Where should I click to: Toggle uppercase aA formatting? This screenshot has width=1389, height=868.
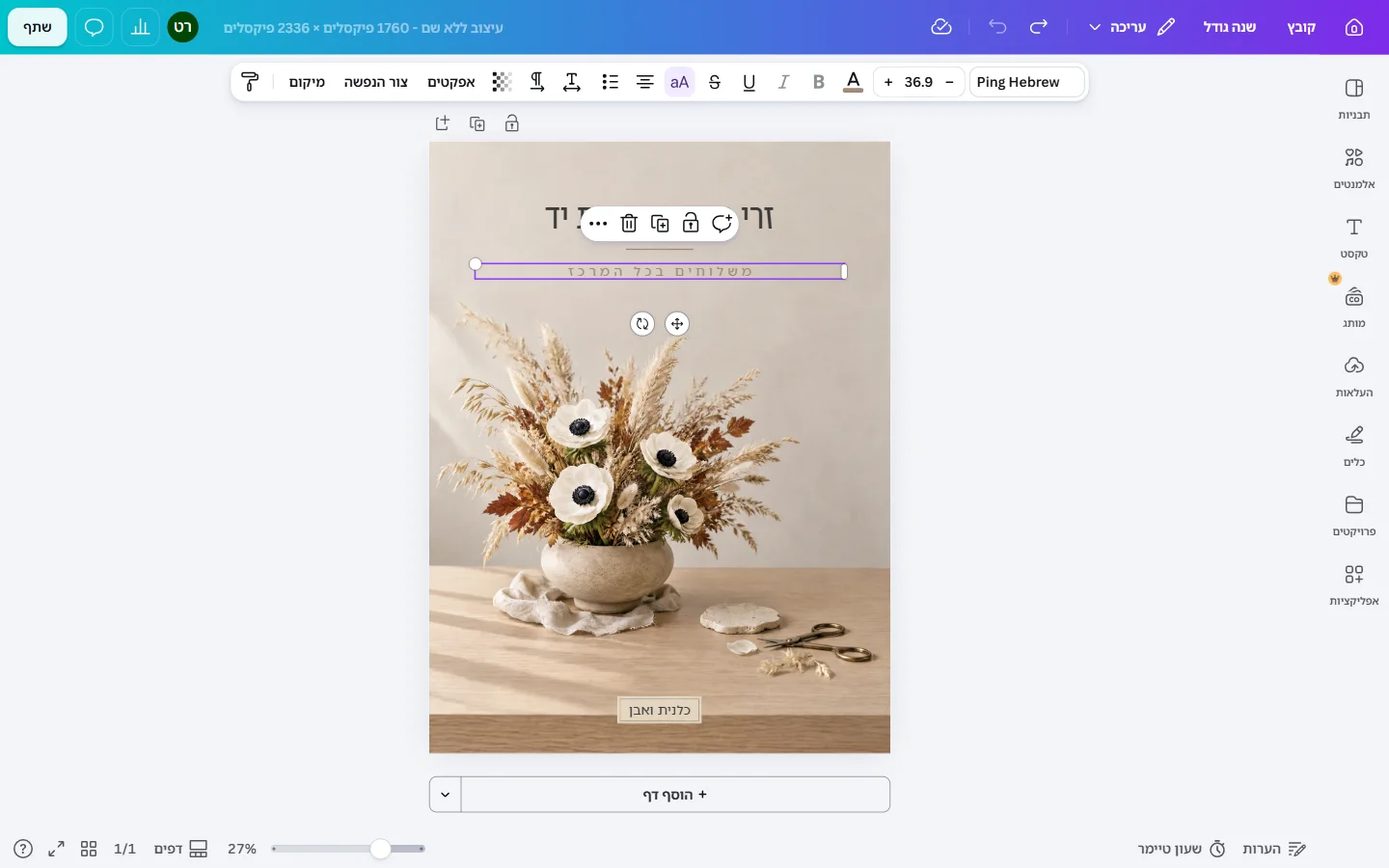(680, 82)
